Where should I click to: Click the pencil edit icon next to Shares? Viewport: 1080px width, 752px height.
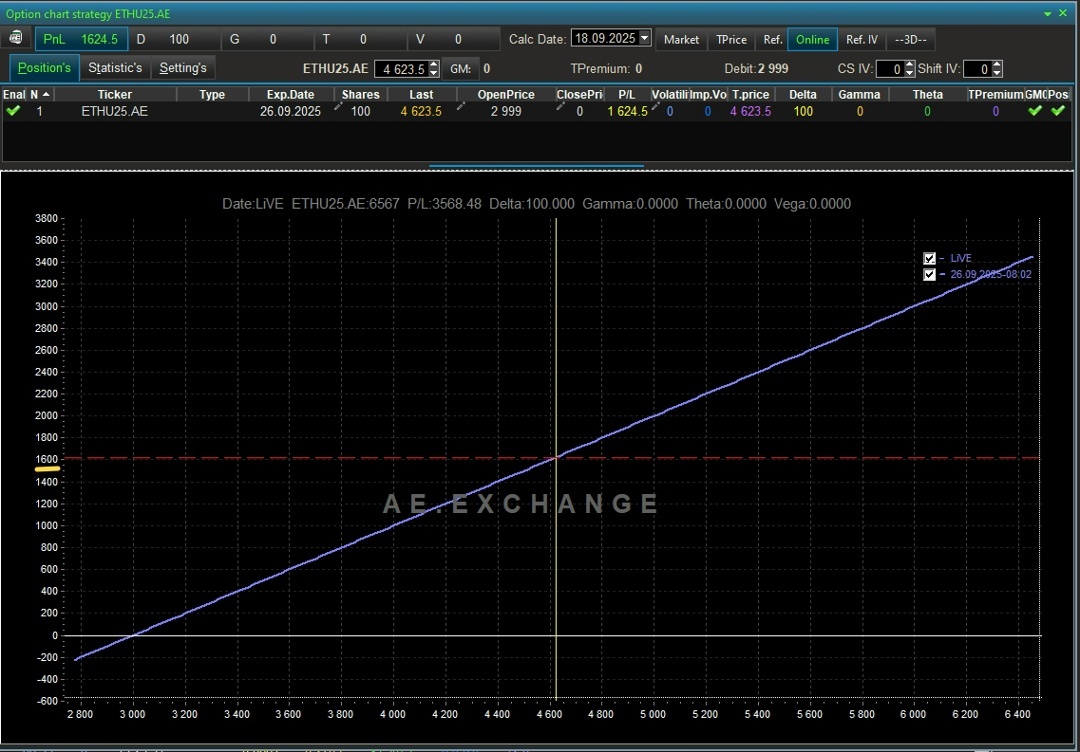(338, 107)
